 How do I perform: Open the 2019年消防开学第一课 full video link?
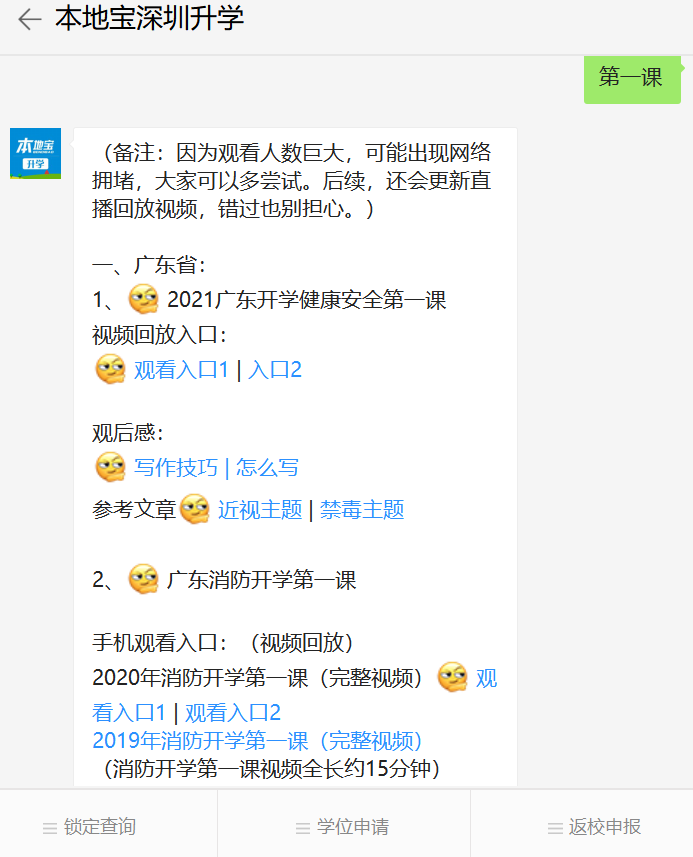[x=257, y=741]
